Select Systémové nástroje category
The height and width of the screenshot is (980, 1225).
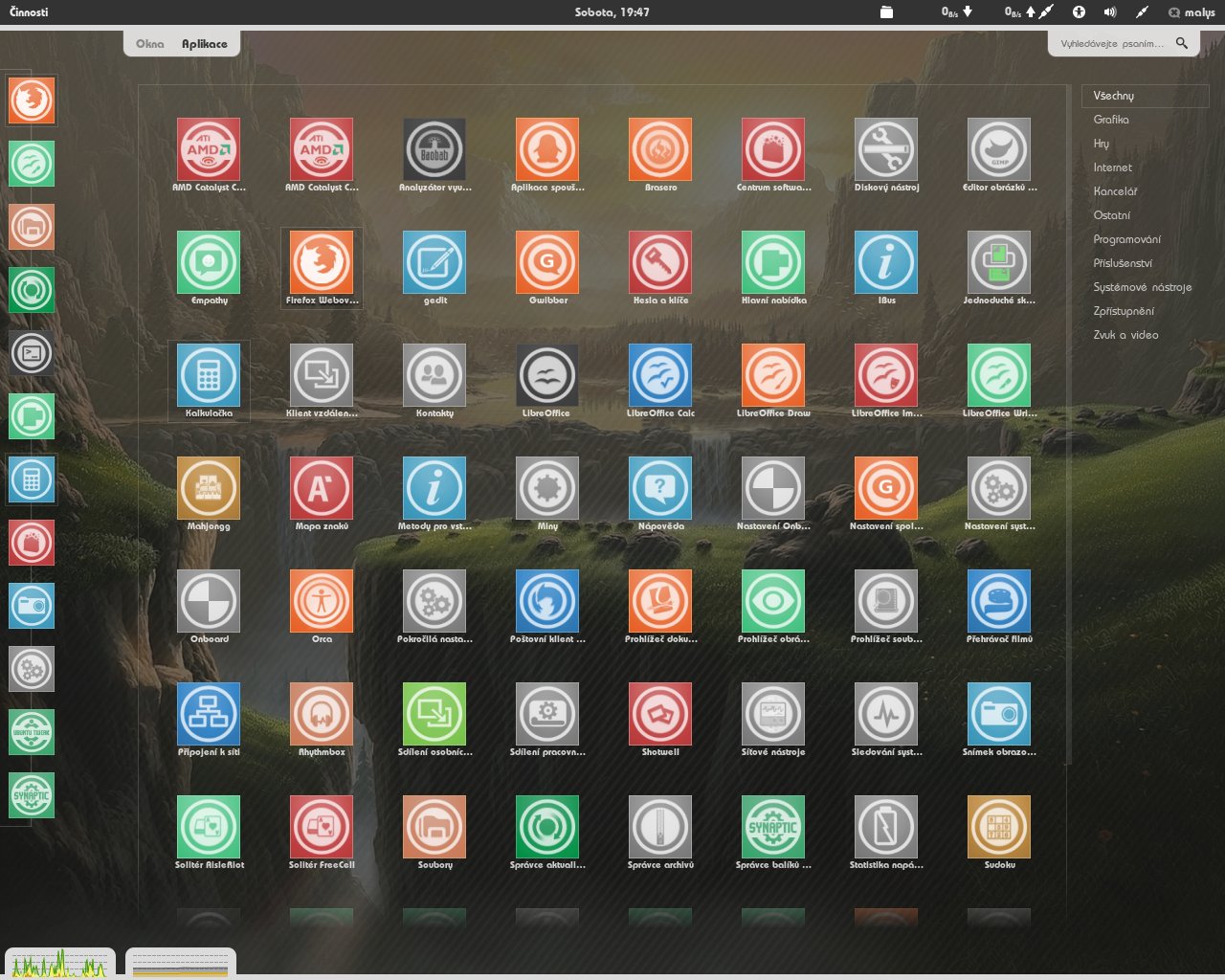(x=1143, y=287)
